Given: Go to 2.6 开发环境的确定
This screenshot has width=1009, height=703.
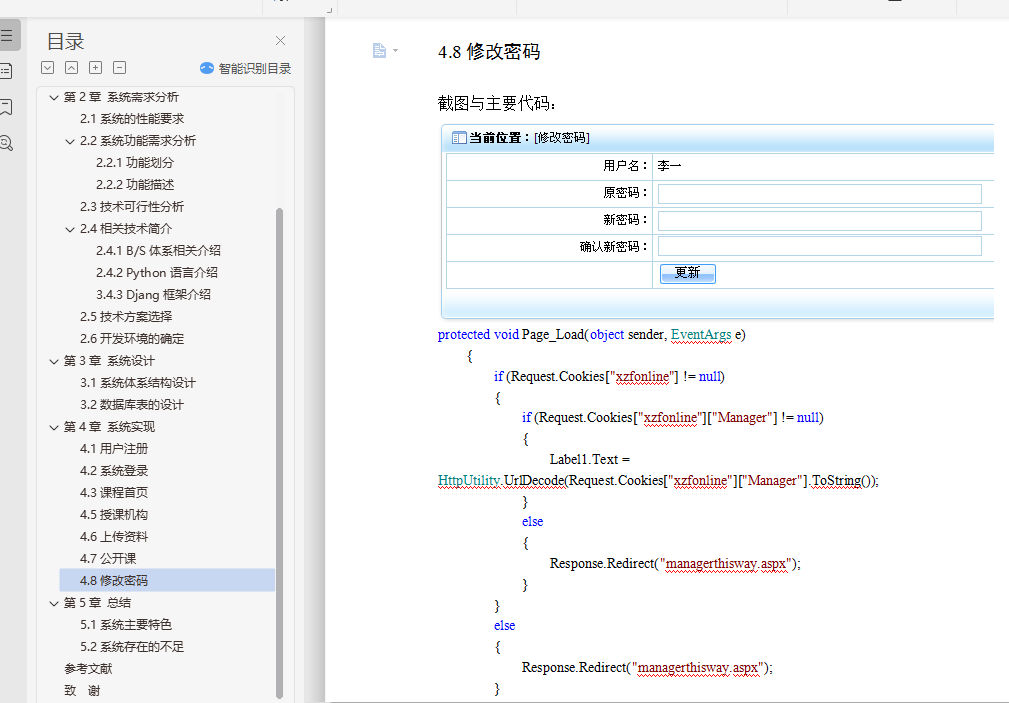Looking at the screenshot, I should click(x=132, y=339).
